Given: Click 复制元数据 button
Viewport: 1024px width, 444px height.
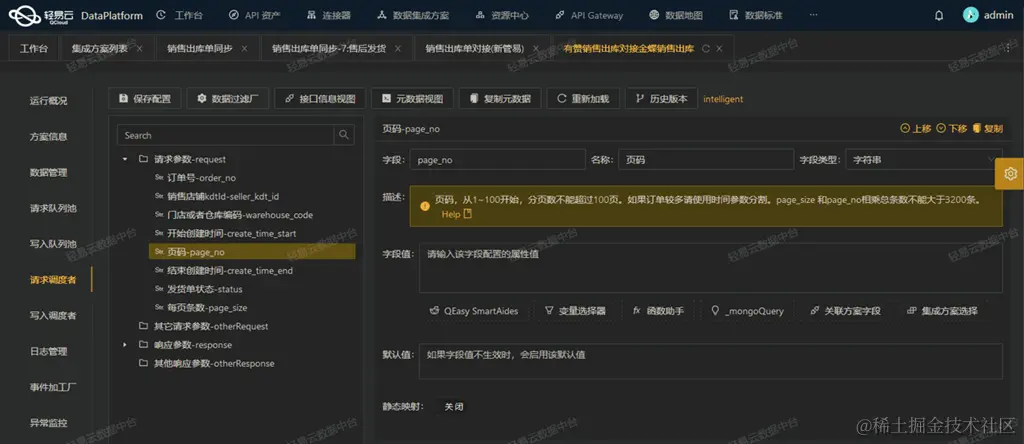Looking at the screenshot, I should [500, 99].
